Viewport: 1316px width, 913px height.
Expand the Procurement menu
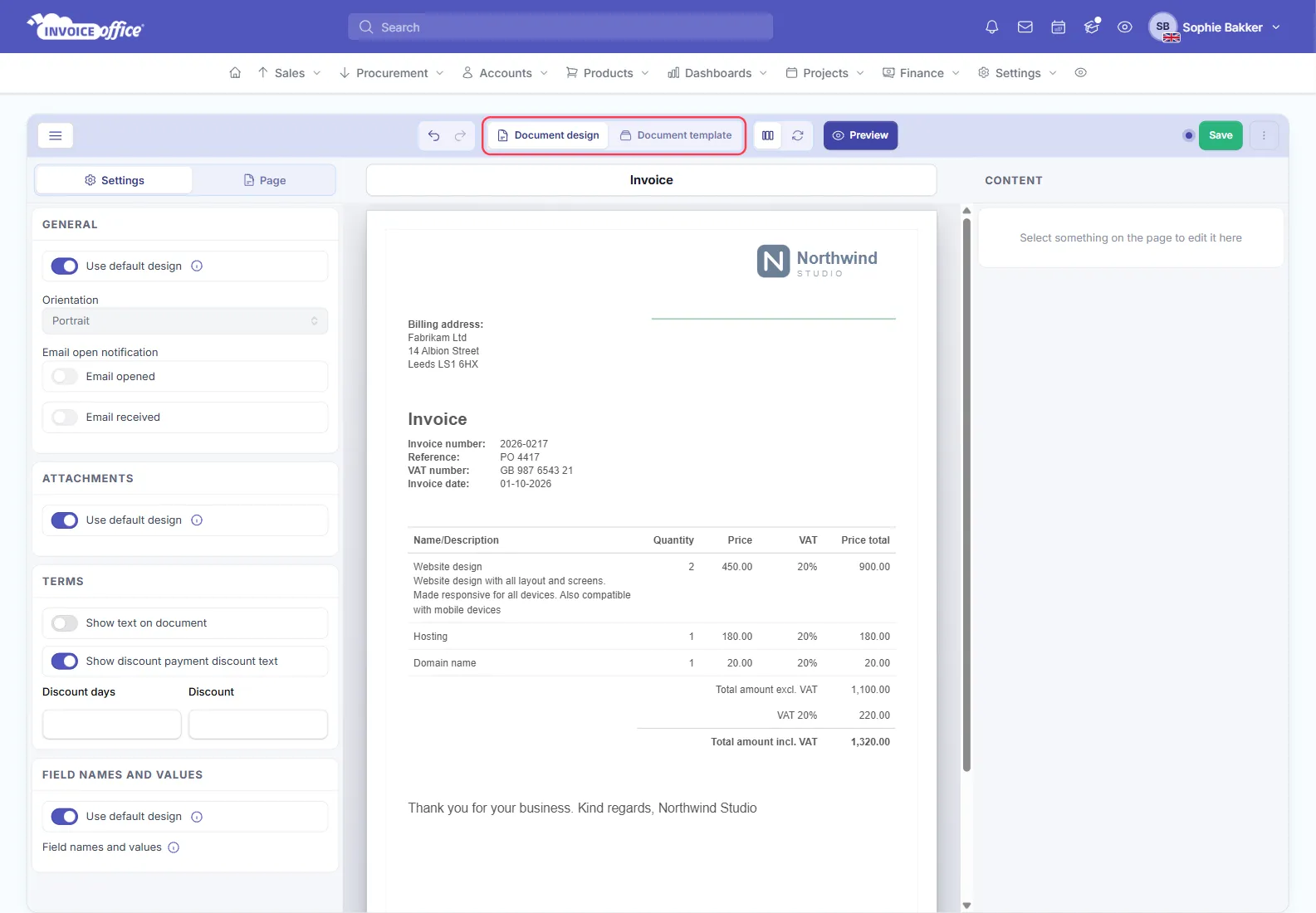tap(392, 73)
